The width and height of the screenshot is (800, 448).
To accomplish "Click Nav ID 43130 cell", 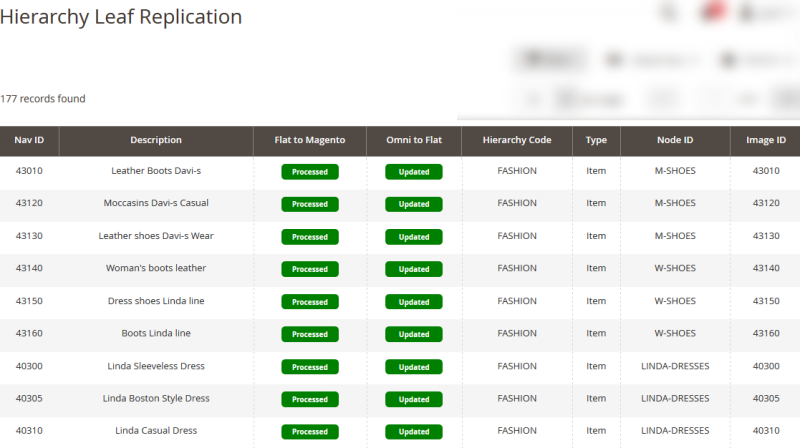I will point(29,236).
